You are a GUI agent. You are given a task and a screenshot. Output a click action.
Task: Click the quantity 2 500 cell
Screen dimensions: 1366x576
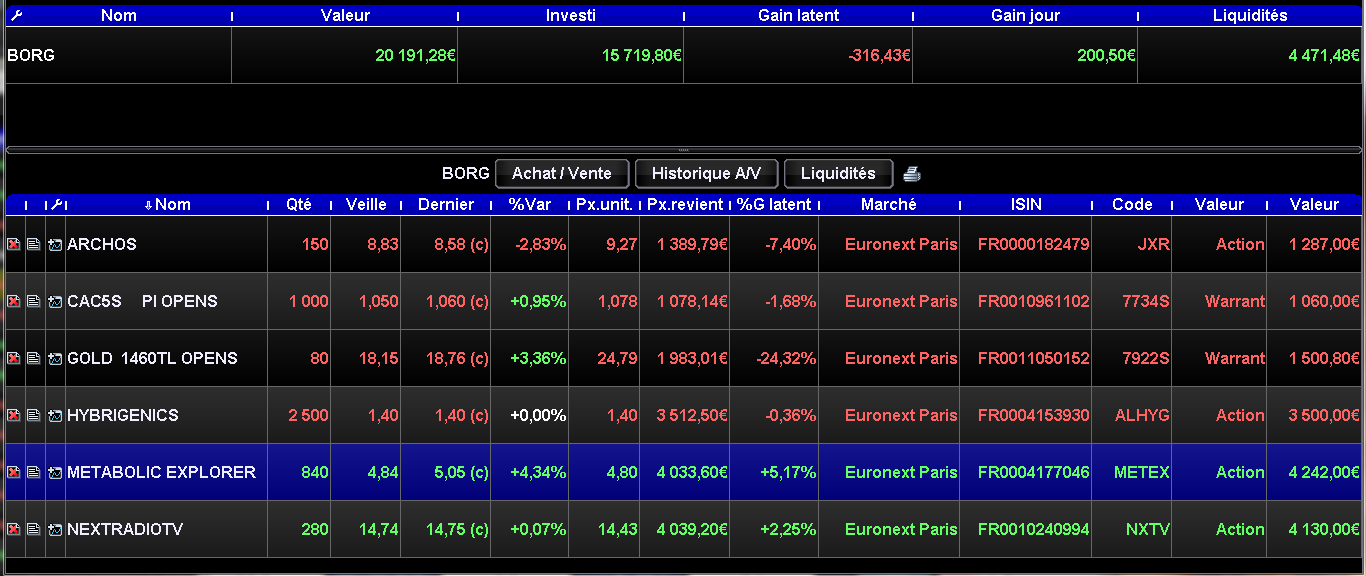pos(298,415)
